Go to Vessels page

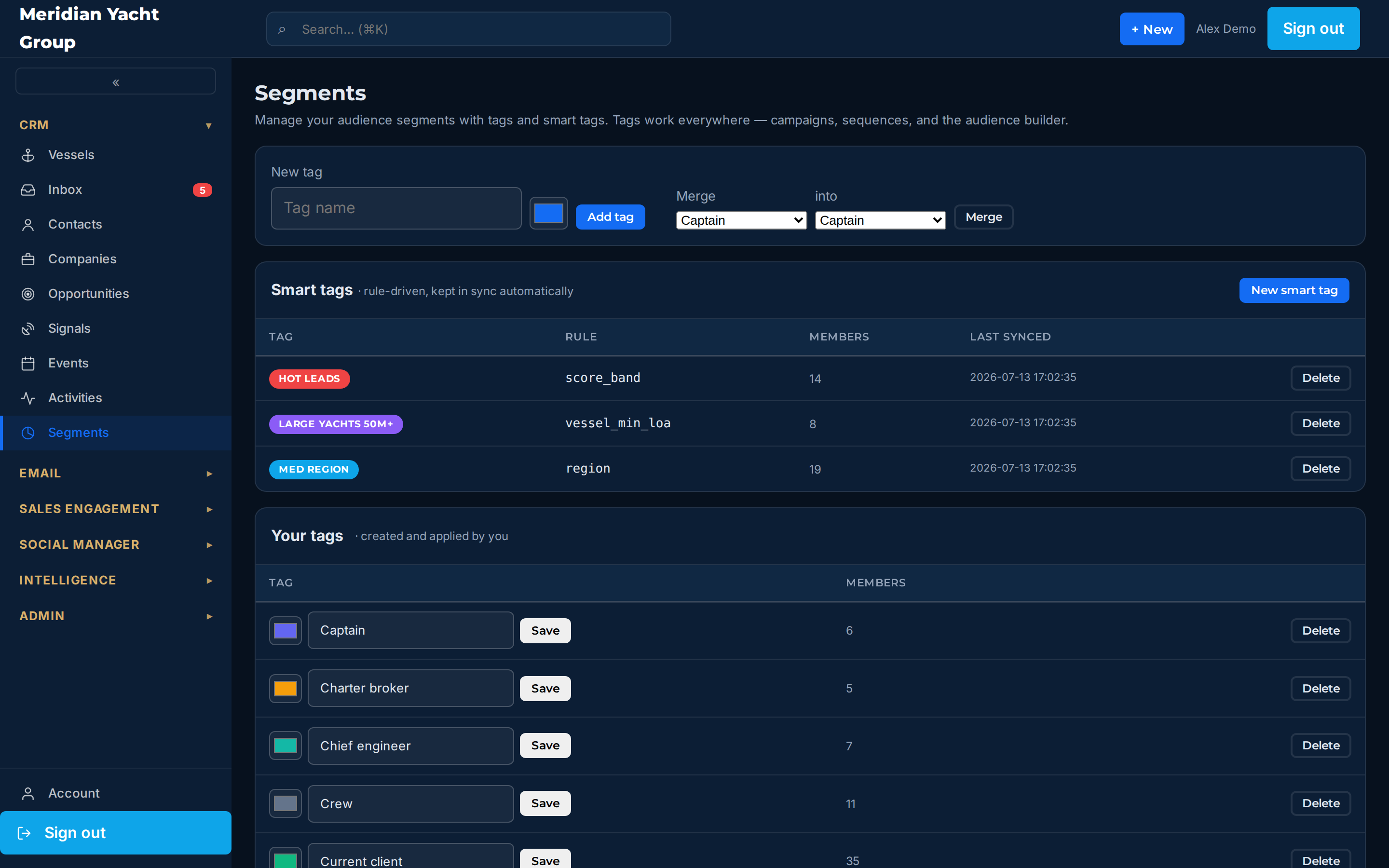pyautogui.click(x=116, y=155)
